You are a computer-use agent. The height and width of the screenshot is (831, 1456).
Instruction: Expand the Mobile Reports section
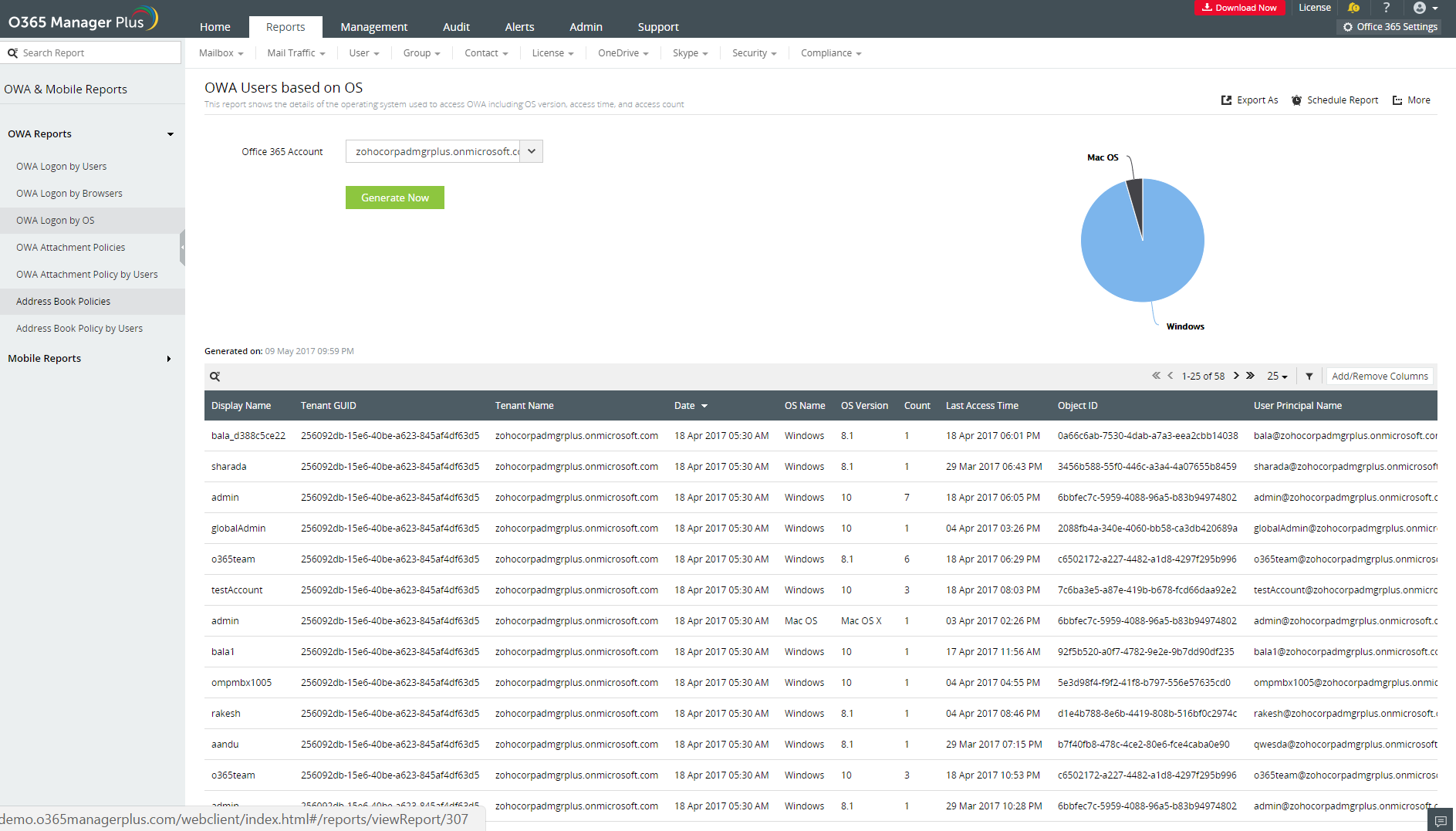coord(169,359)
